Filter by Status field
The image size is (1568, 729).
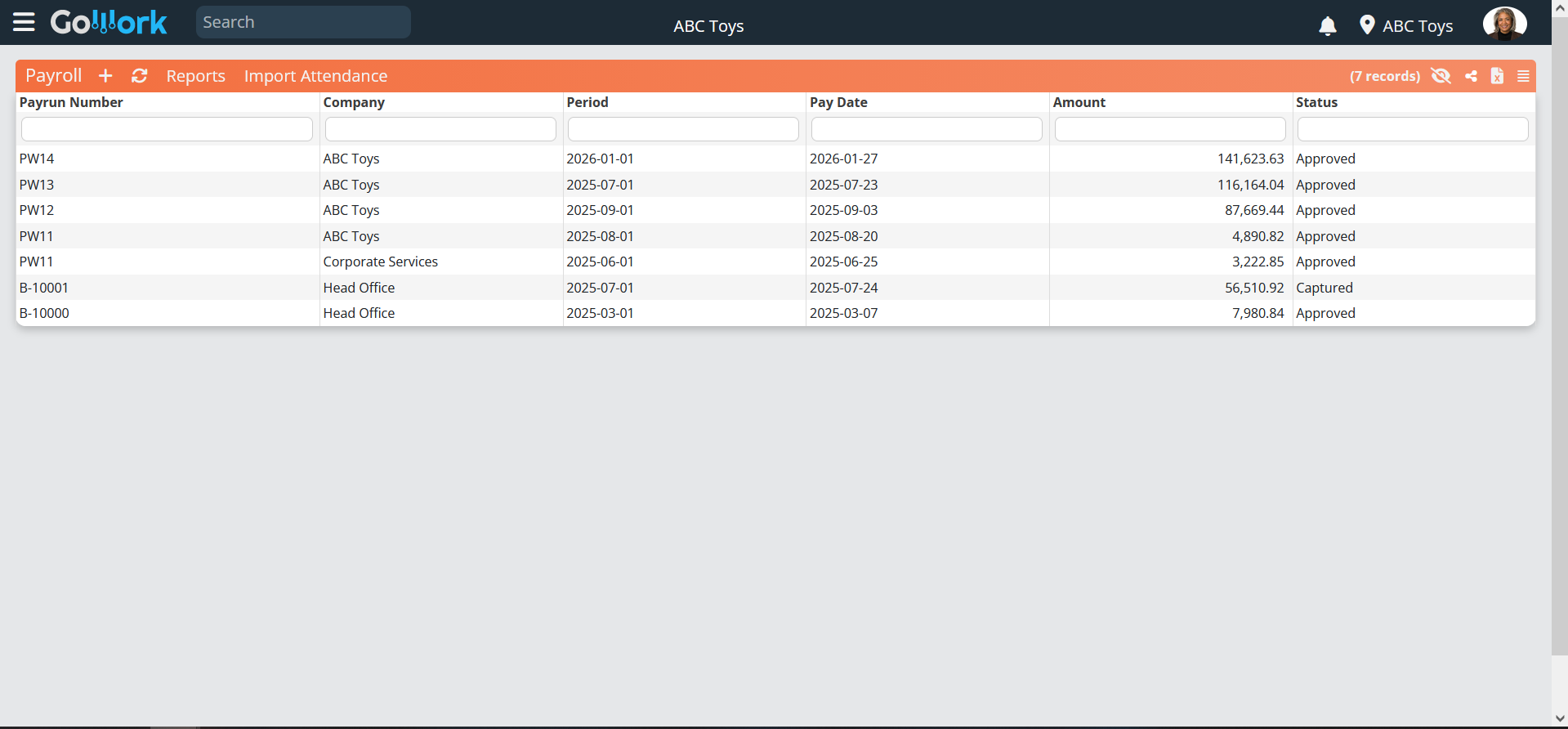point(1413,129)
